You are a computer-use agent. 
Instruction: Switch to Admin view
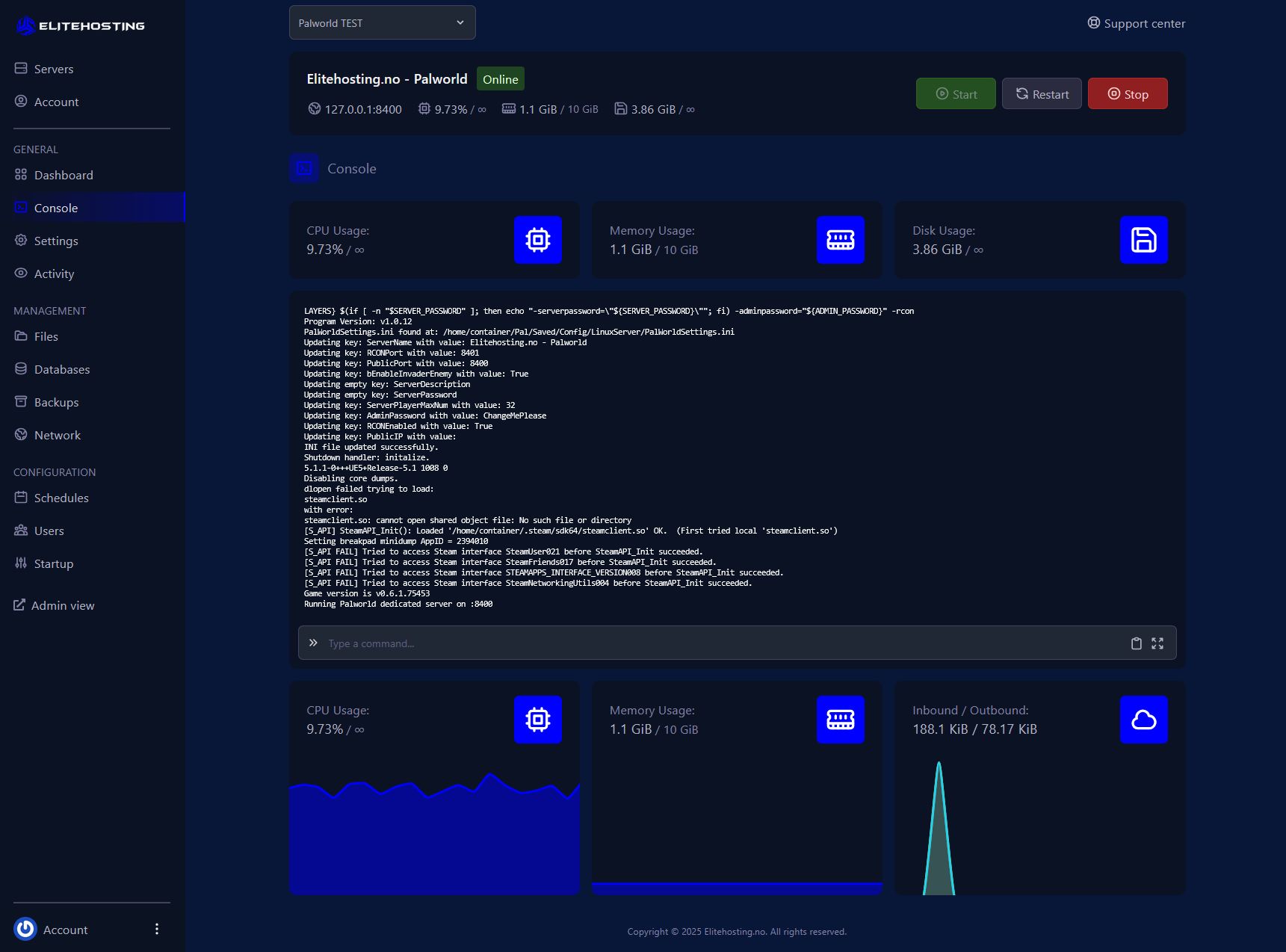coord(63,605)
